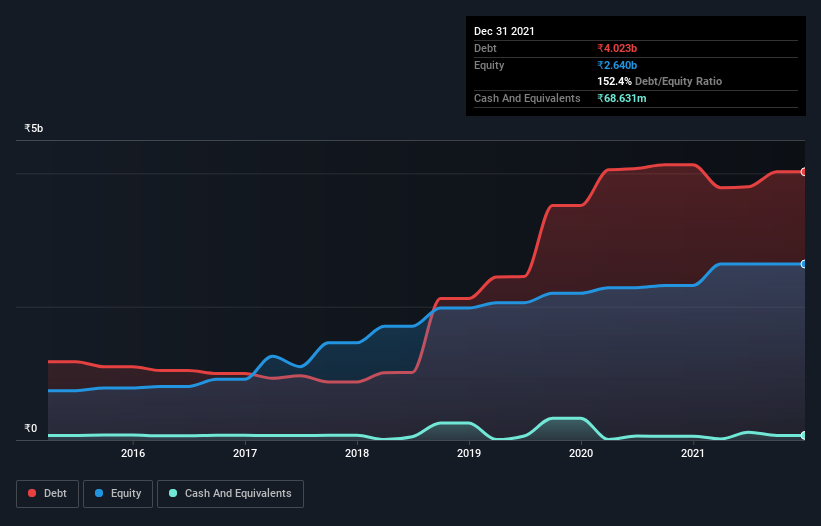Click Cash And Equivalents label in tooltip
Viewport: 821px width, 526px height.
pos(527,98)
